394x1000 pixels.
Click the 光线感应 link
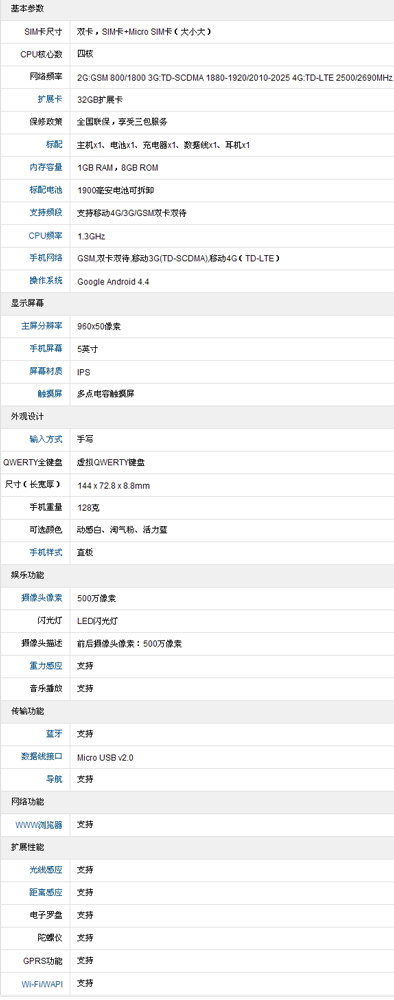46,870
